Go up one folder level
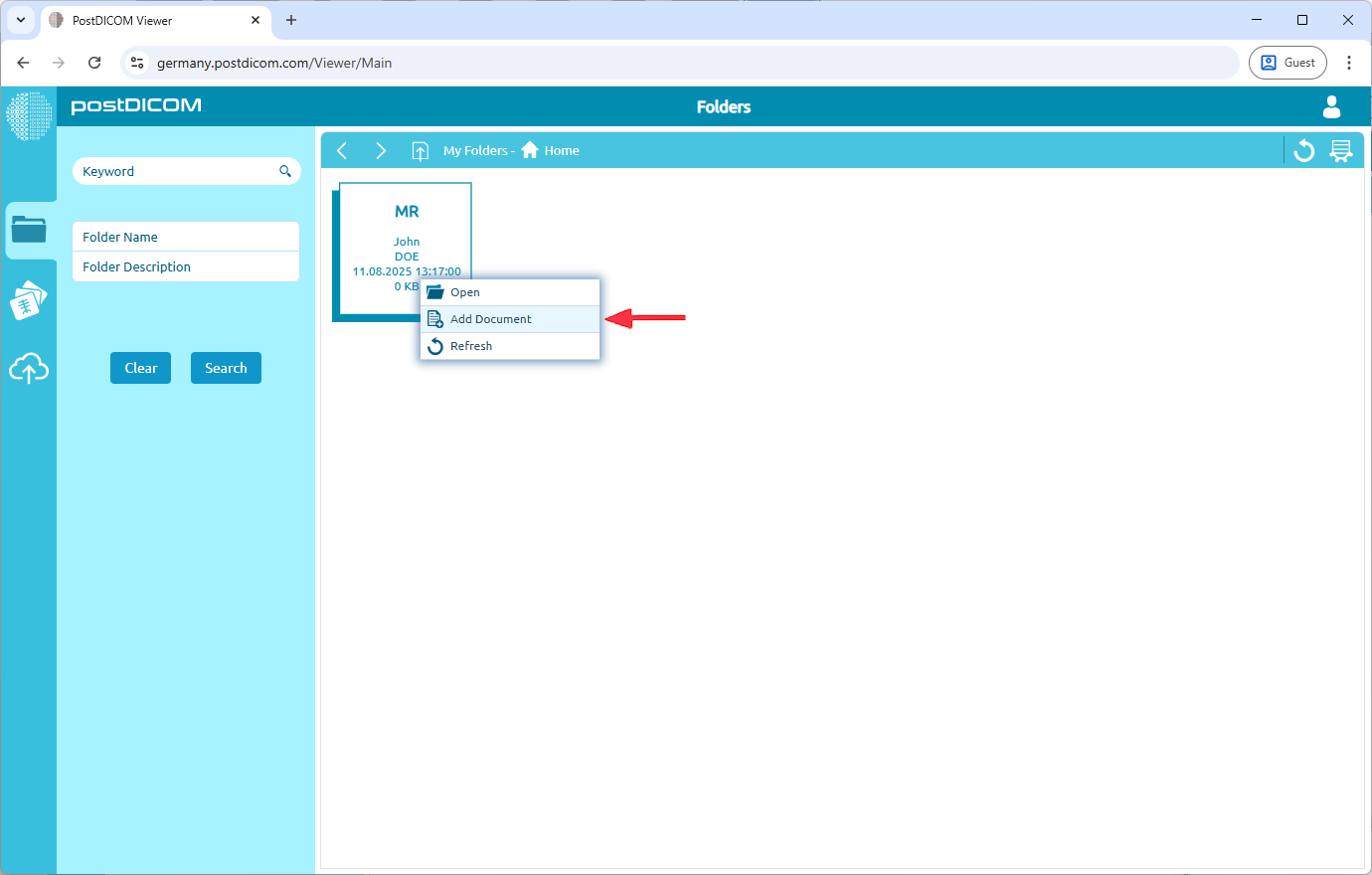Image resolution: width=1372 pixels, height=875 pixels. pyautogui.click(x=421, y=150)
